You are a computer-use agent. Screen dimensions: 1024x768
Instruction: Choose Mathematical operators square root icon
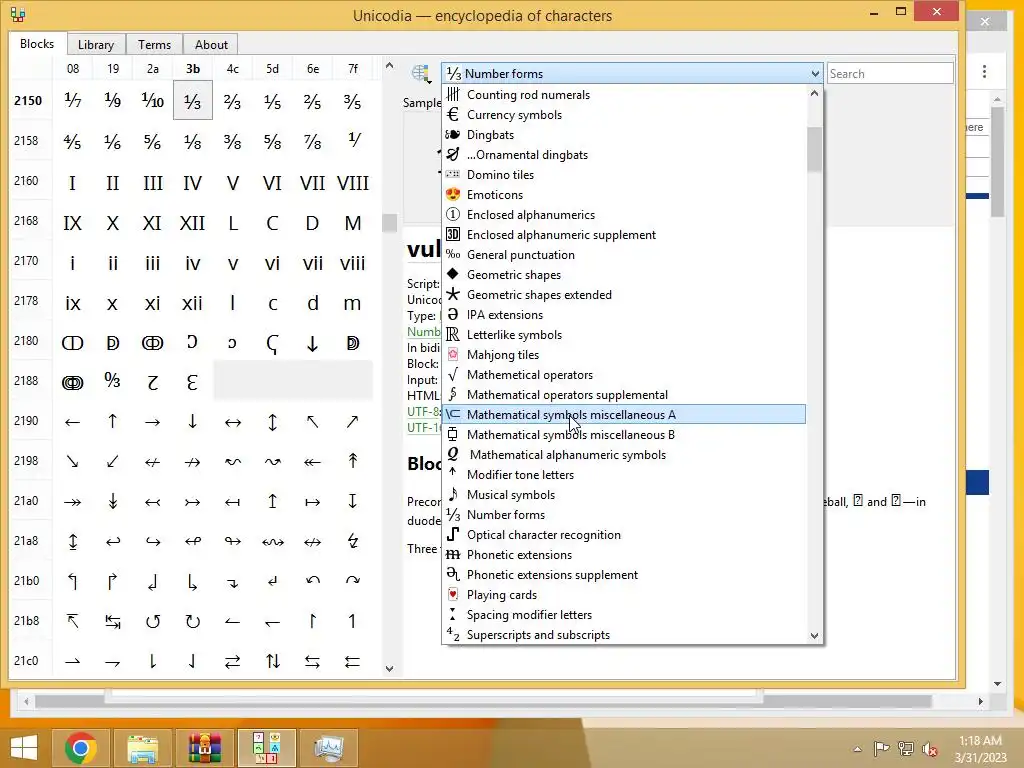point(453,375)
